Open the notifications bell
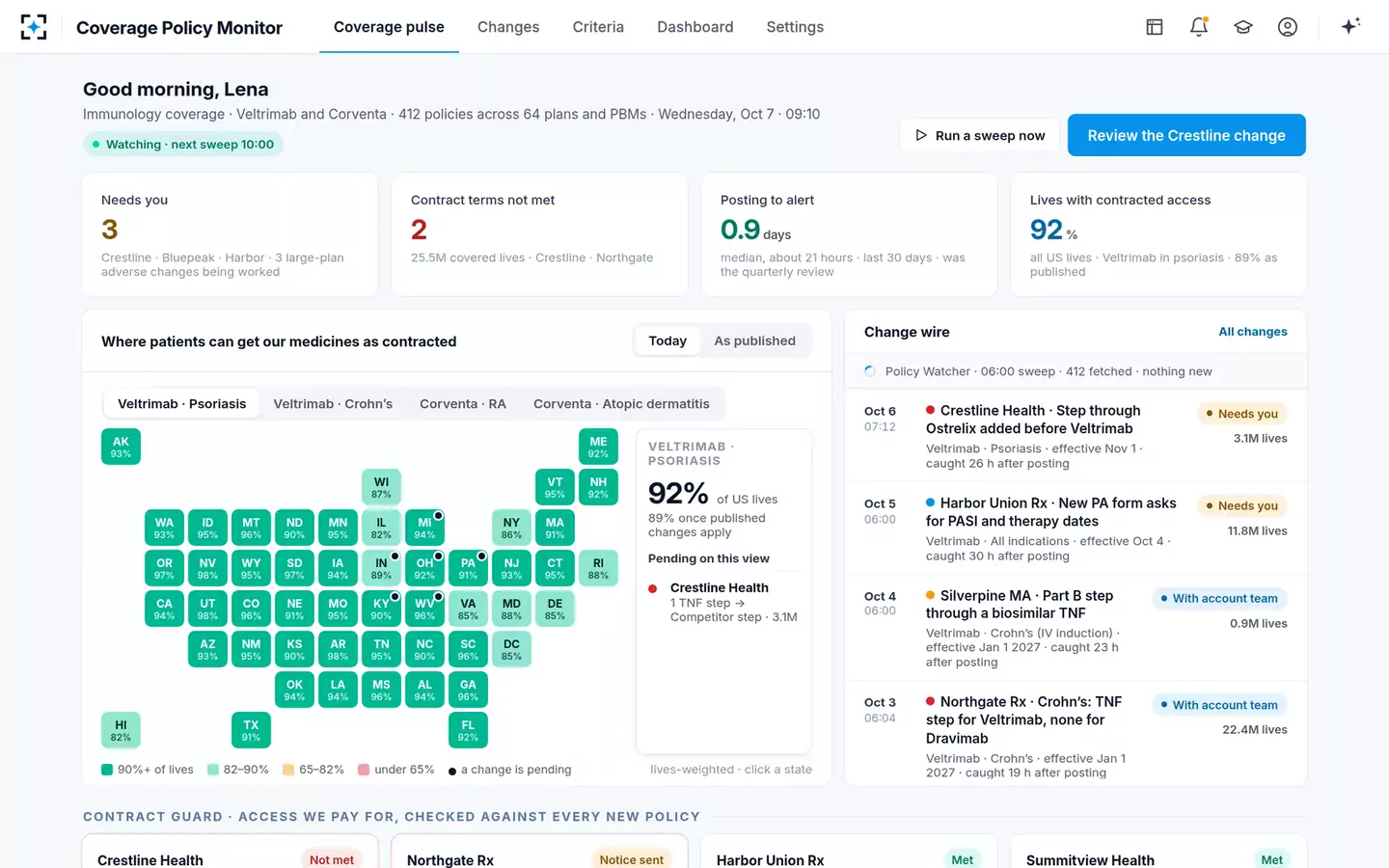This screenshot has height=868, width=1389. point(1199,27)
